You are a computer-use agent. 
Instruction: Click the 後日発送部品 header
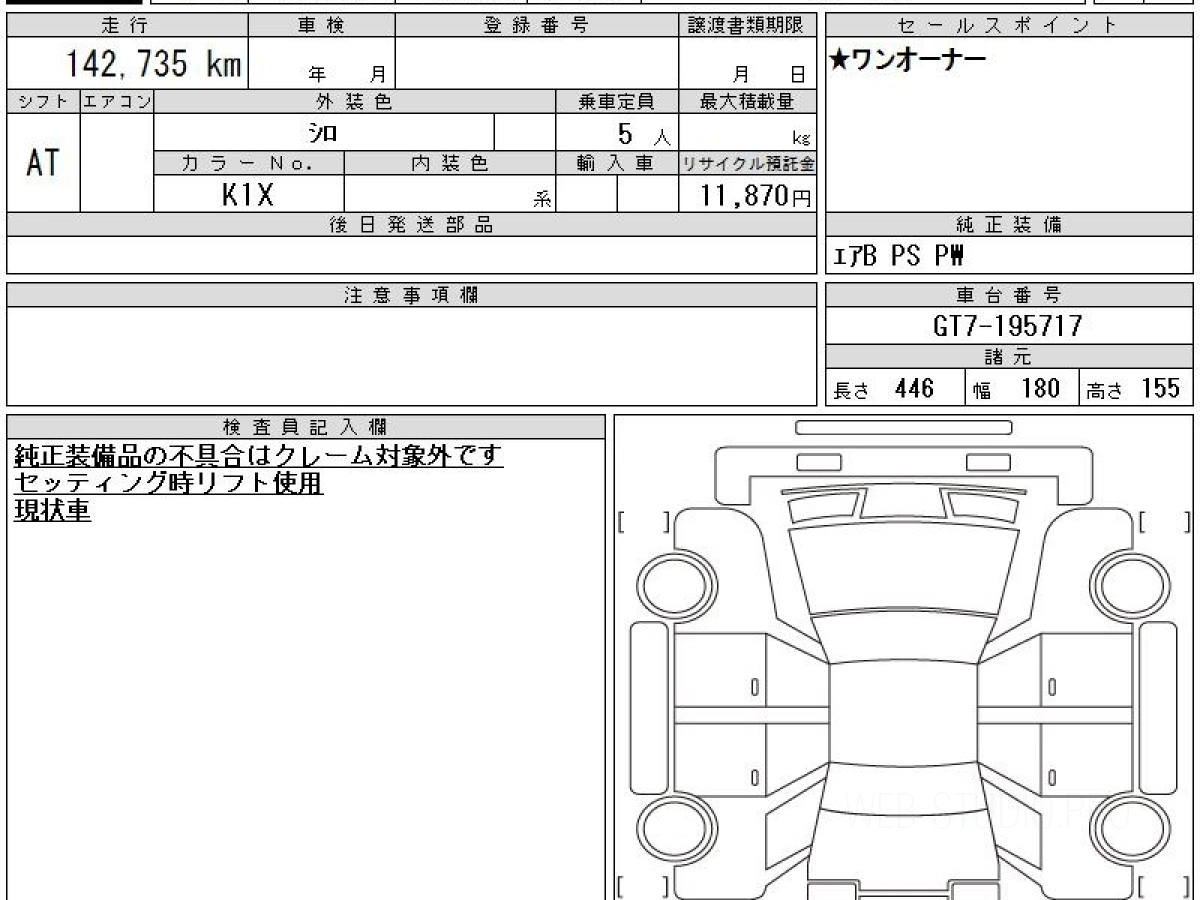click(x=412, y=225)
